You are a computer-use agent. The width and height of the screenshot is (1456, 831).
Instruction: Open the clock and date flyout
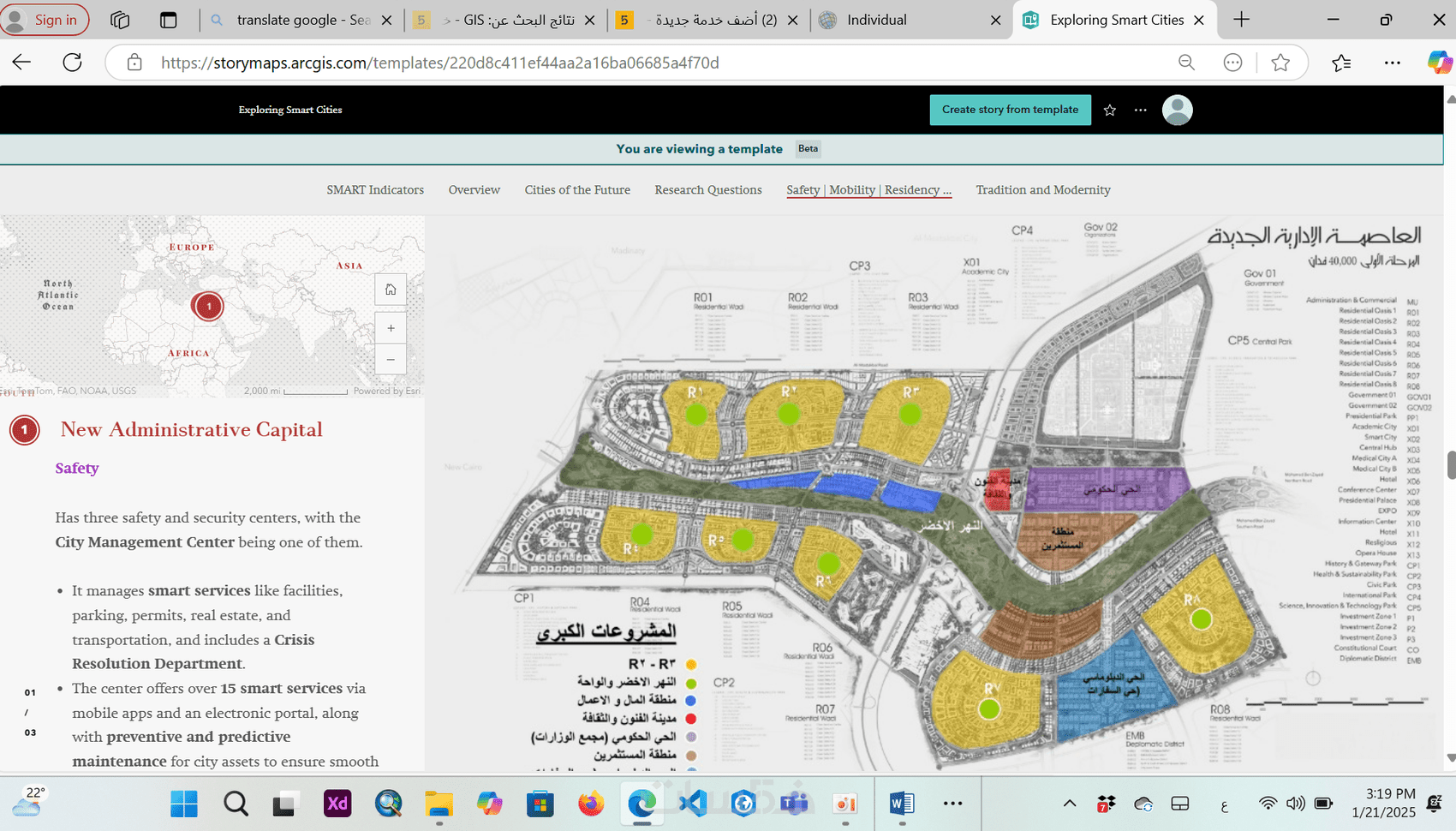[1383, 803]
